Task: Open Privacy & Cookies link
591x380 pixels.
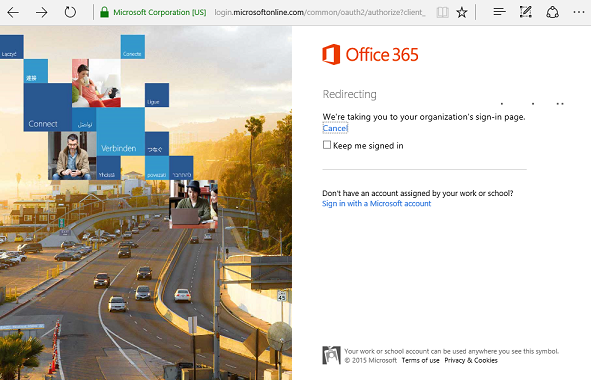Action: [x=471, y=360]
